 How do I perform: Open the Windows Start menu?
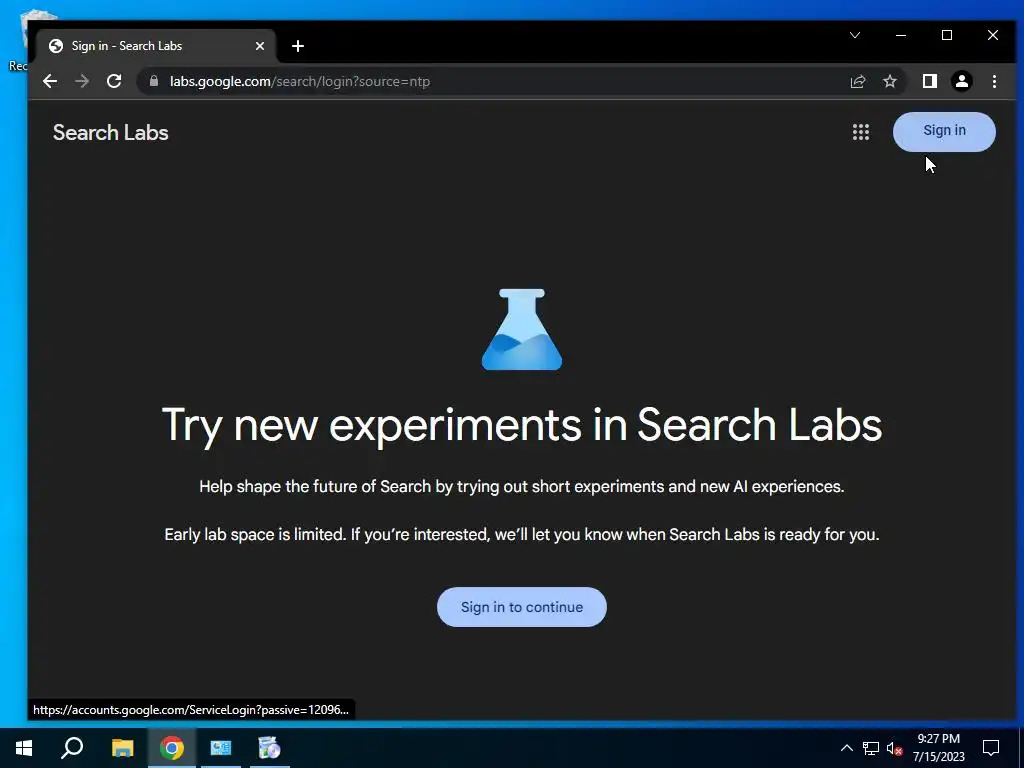click(24, 748)
